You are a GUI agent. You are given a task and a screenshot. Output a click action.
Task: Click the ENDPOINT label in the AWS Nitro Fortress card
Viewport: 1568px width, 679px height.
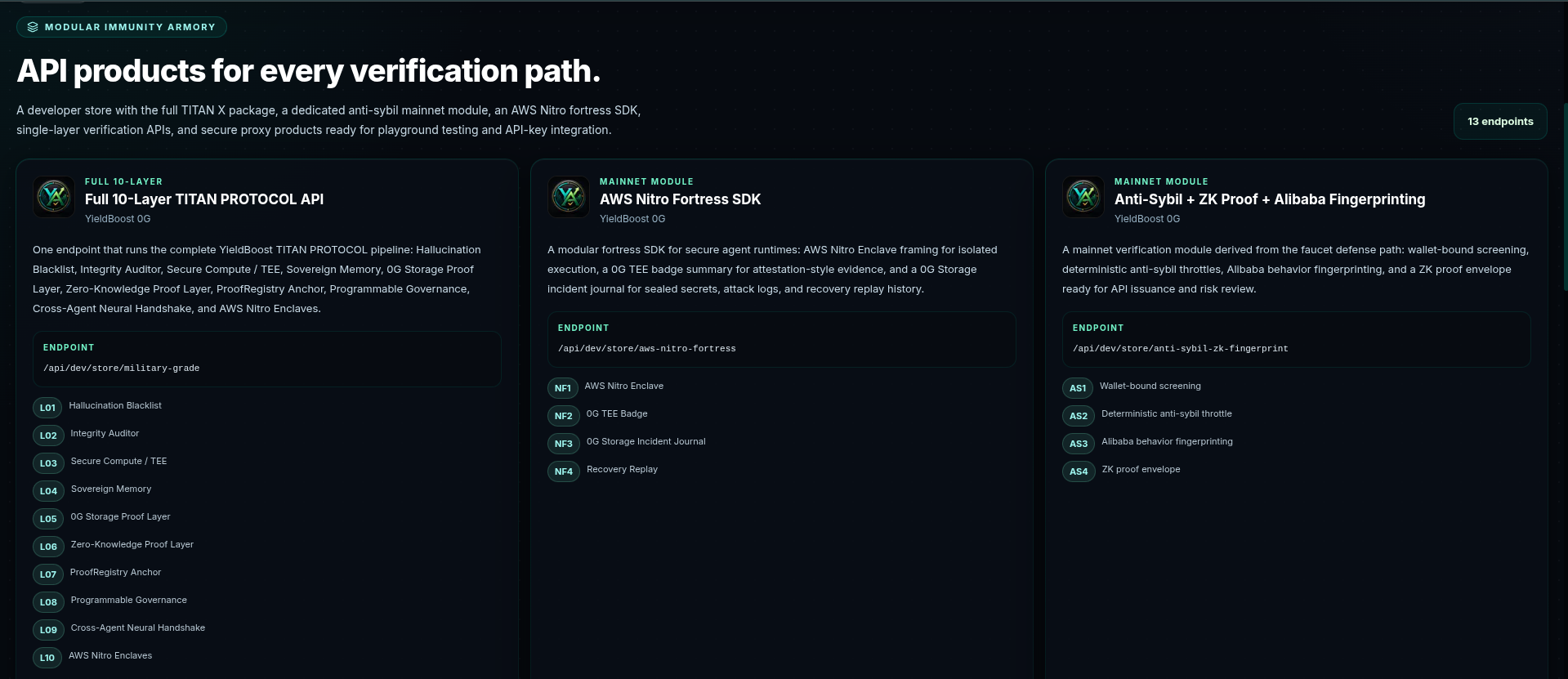(x=583, y=328)
